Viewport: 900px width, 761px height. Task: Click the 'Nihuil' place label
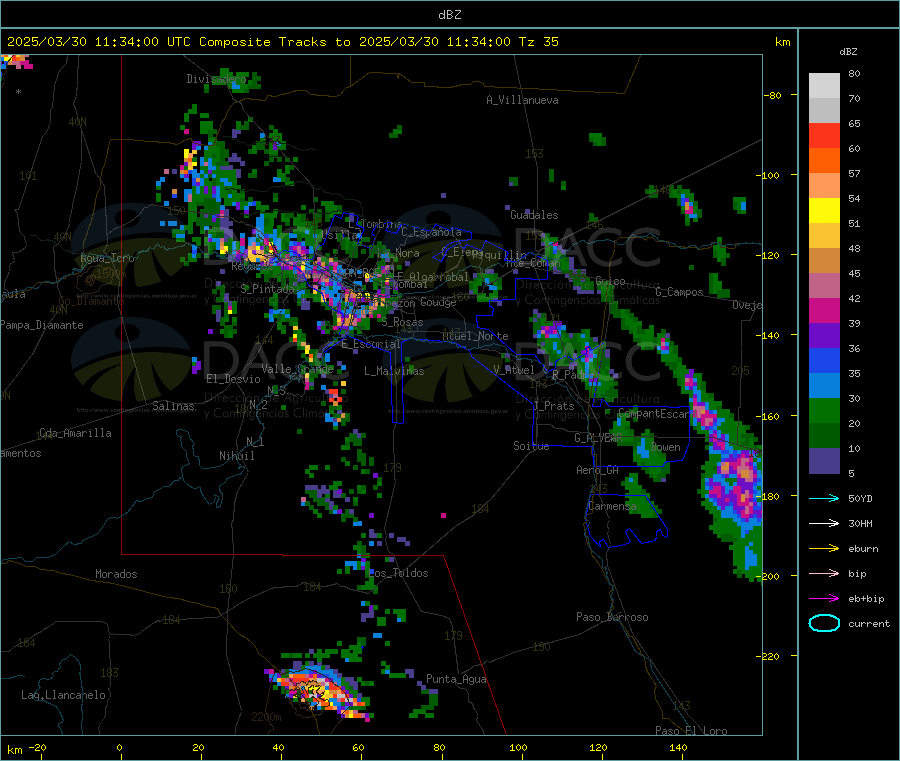pos(237,456)
